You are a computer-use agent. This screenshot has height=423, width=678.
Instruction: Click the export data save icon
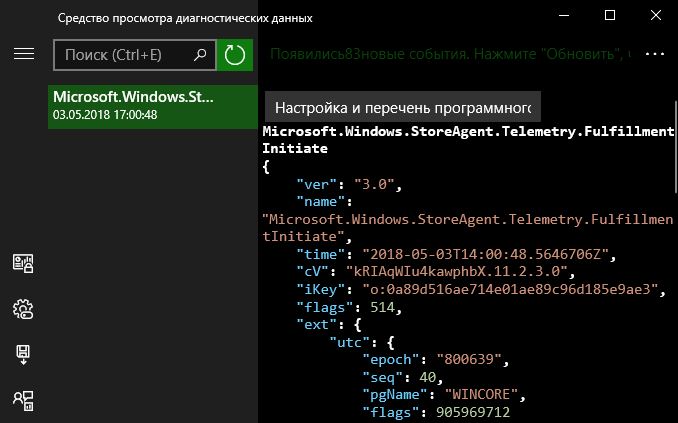click(23, 355)
